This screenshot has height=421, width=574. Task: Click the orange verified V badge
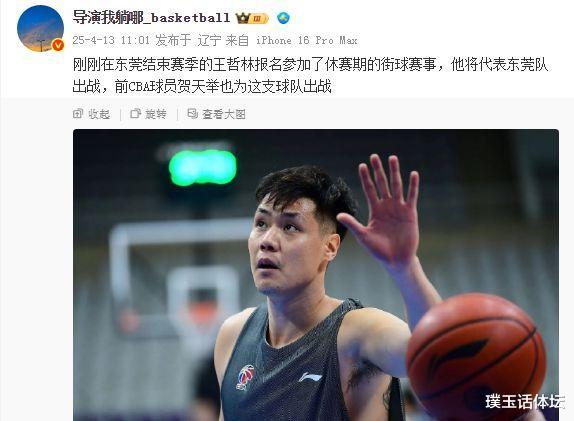point(58,45)
